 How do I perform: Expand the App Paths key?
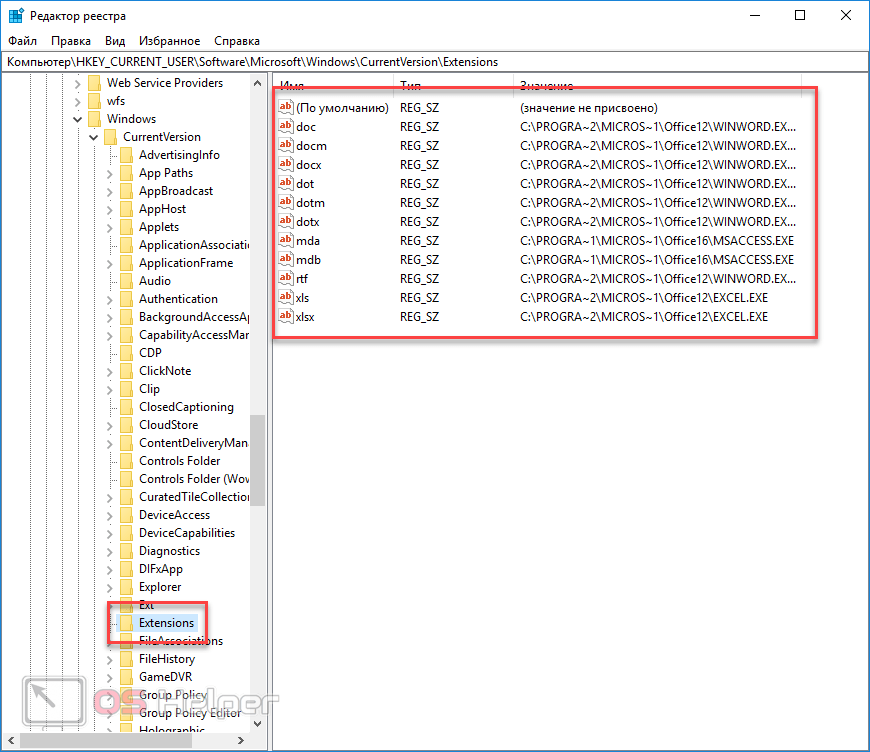110,173
